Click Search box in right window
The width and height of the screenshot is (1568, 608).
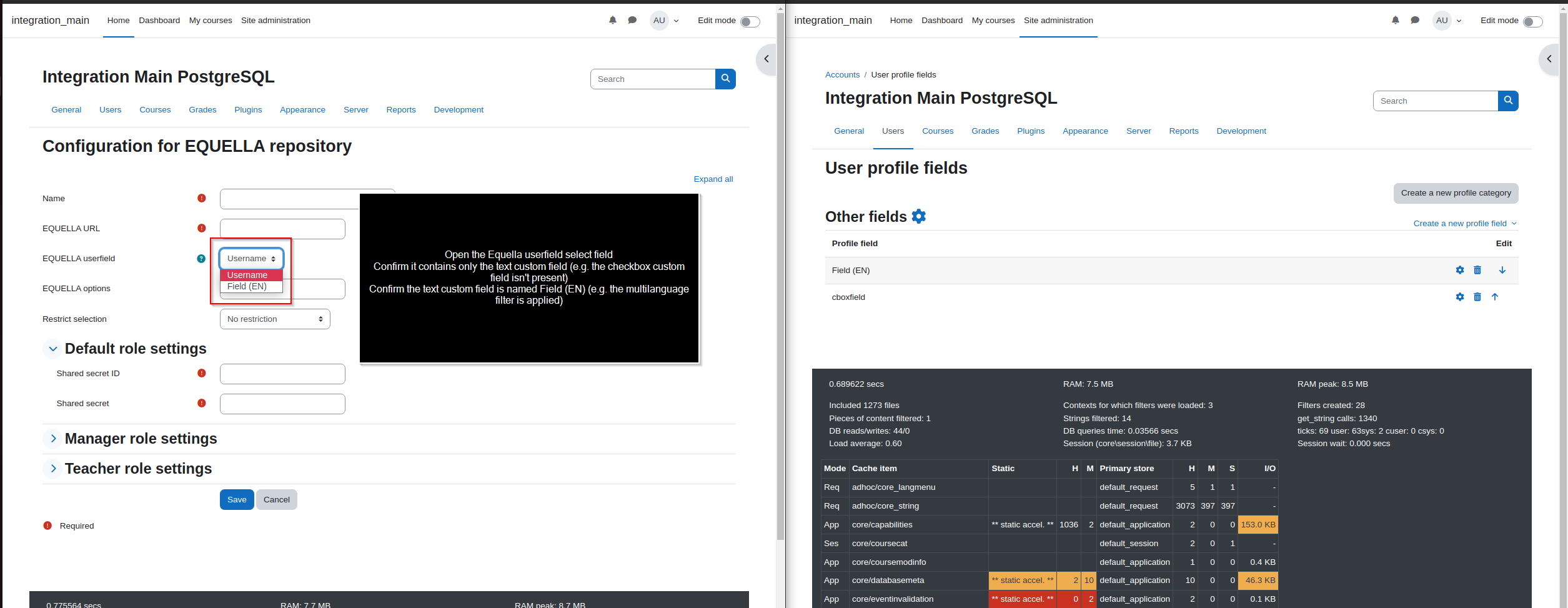[x=1436, y=101]
